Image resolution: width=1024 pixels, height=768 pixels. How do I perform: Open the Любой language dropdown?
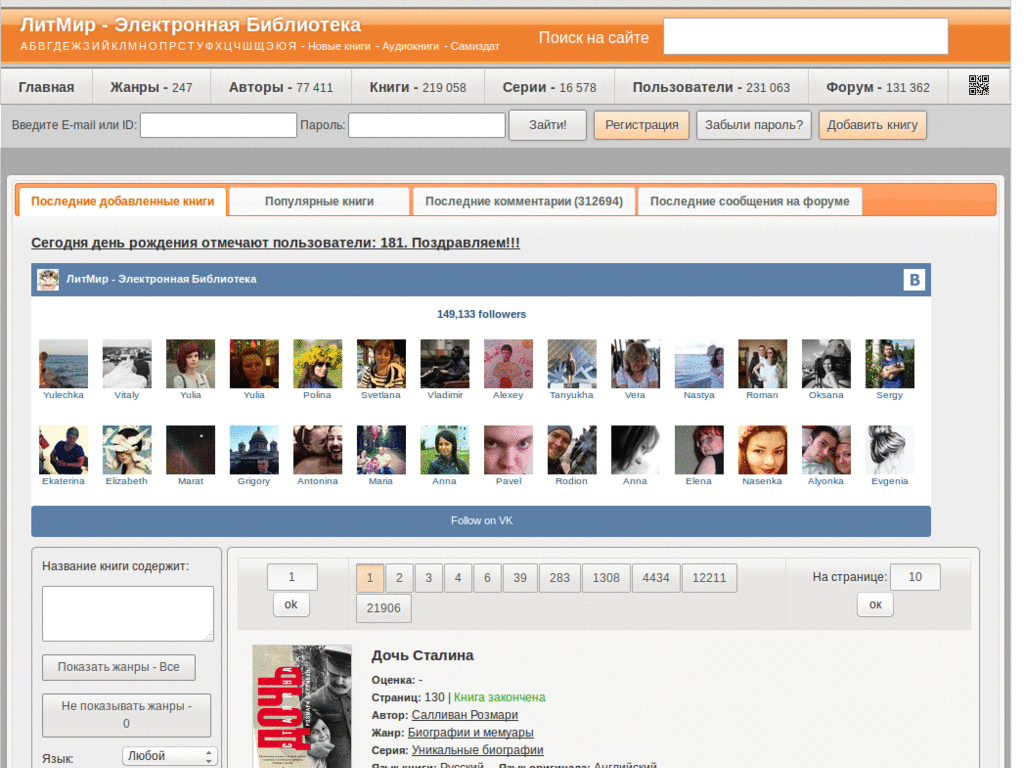tap(169, 756)
